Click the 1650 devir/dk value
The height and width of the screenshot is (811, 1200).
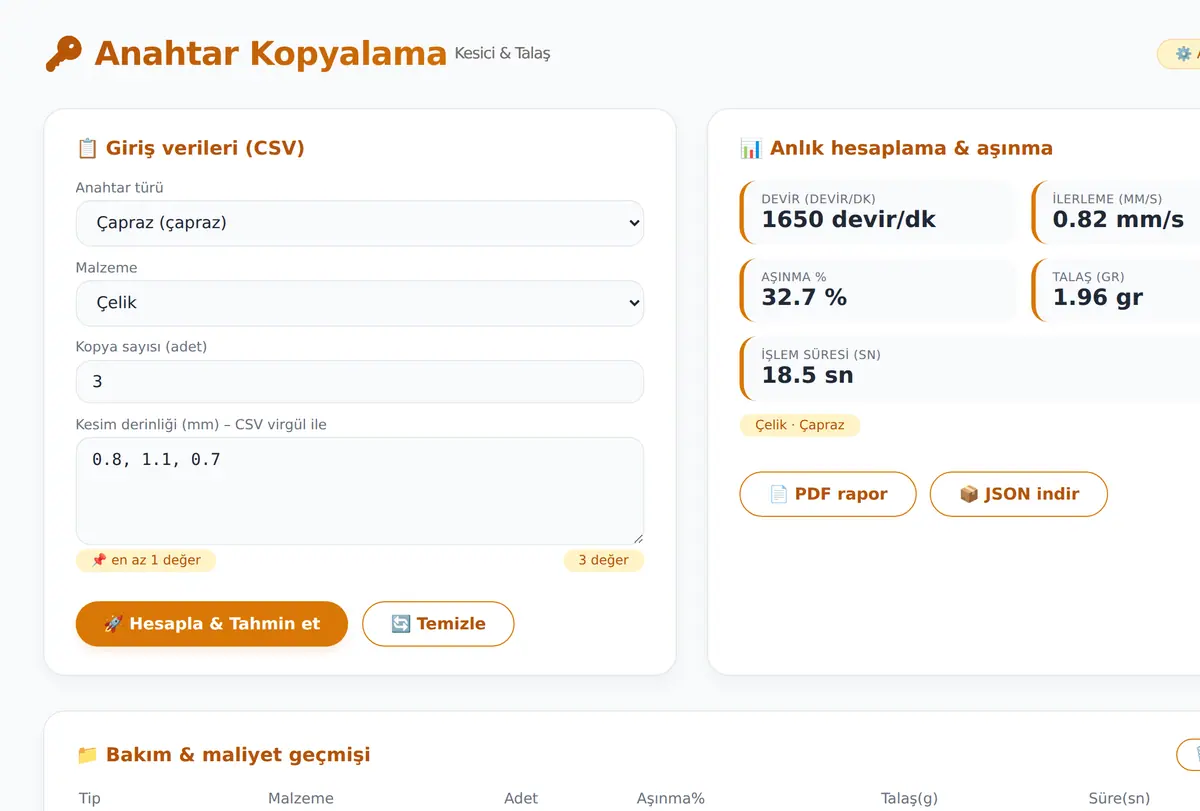click(849, 220)
